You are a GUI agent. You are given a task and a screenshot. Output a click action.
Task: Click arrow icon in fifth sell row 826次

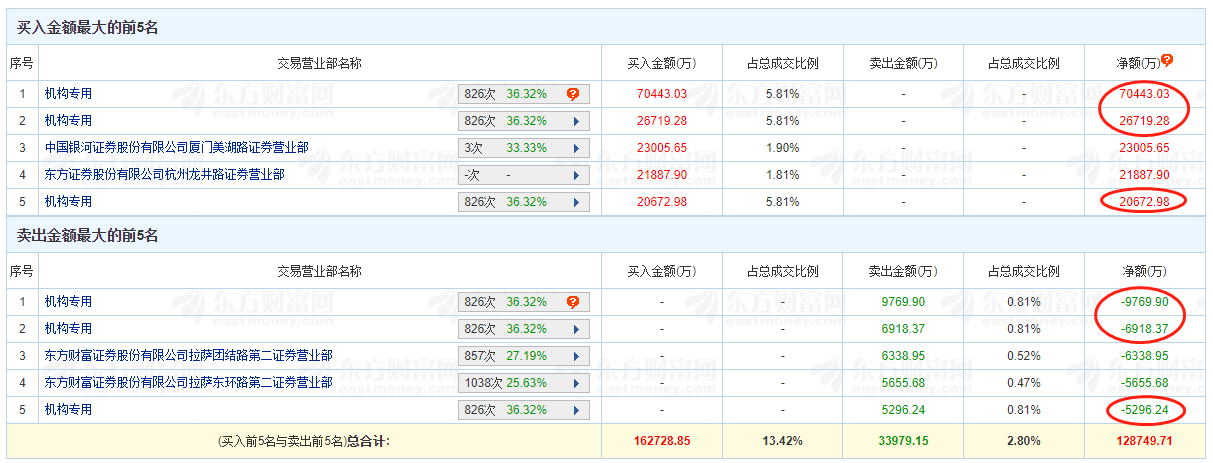tap(575, 410)
